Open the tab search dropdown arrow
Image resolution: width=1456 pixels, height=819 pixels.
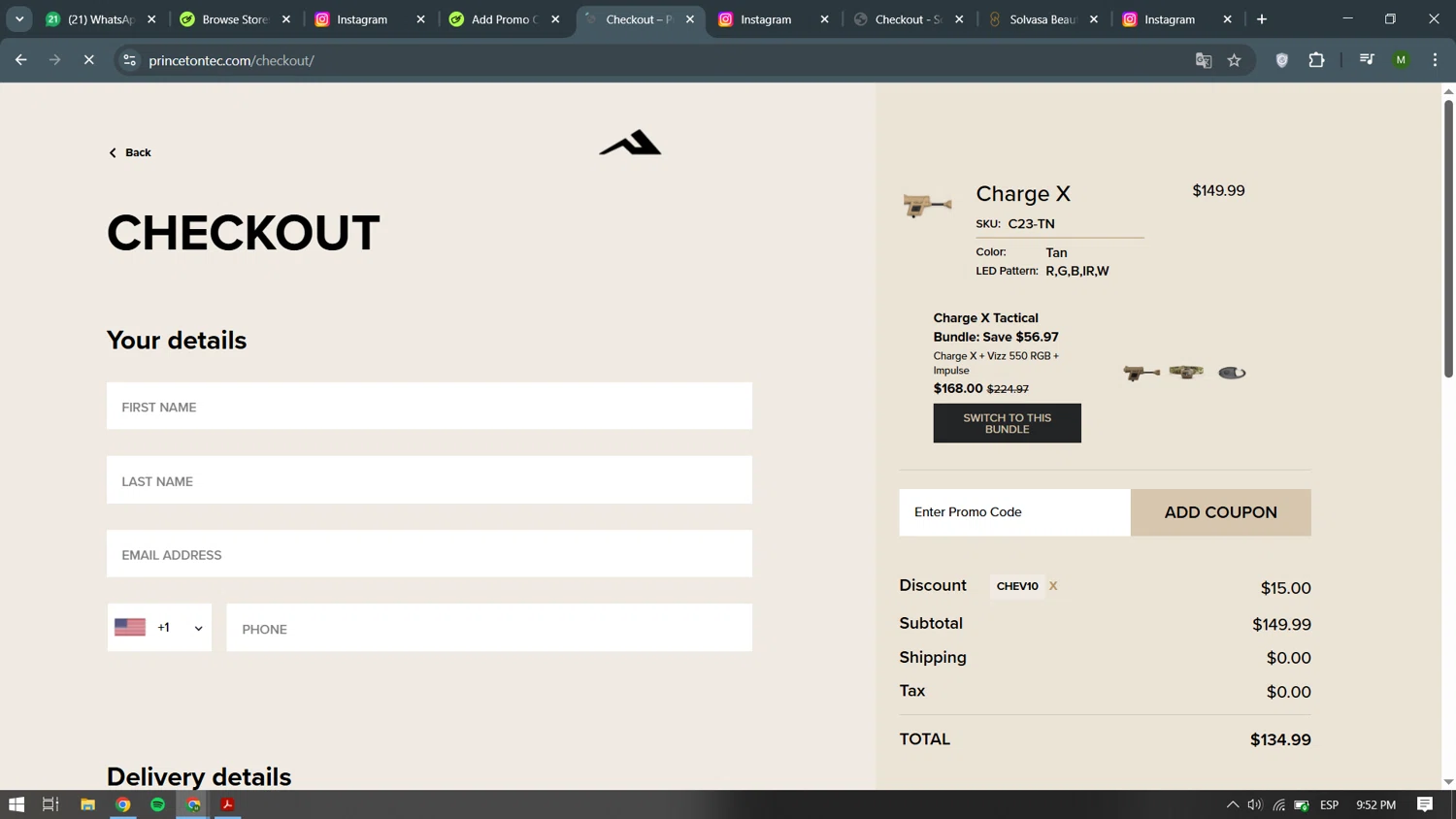click(19, 19)
